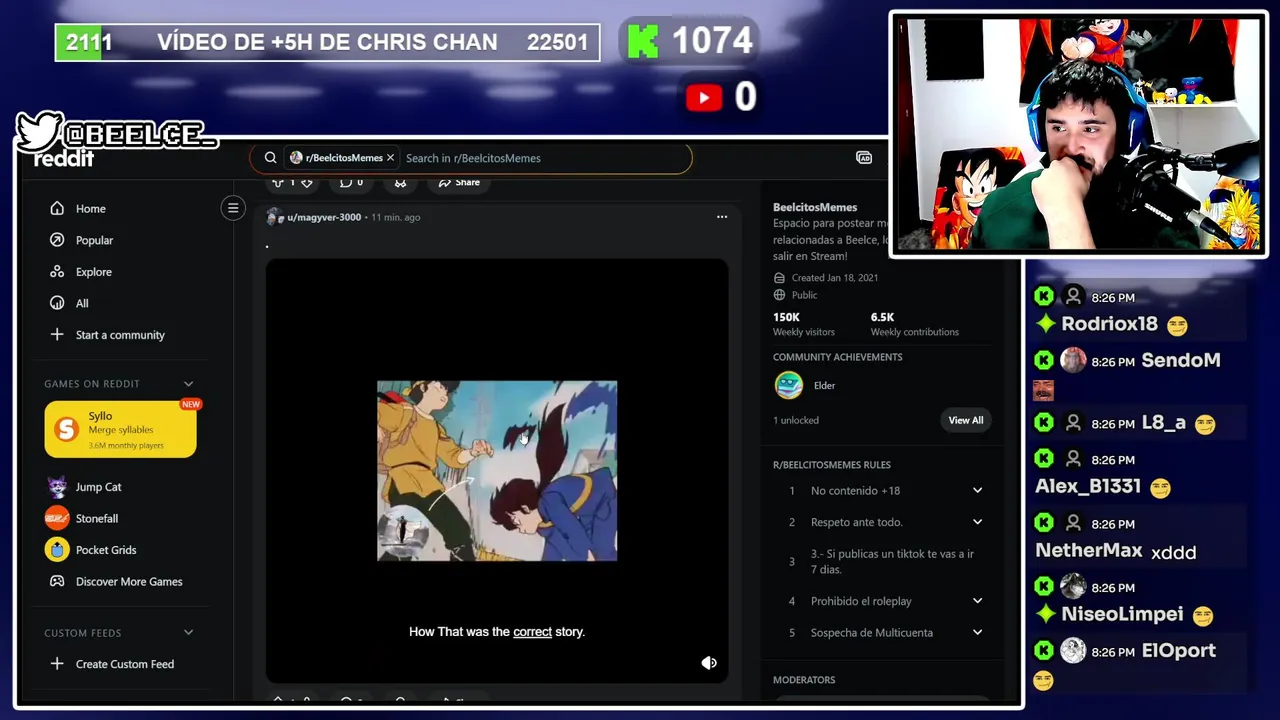Click the TikTok rule number 3 text
The image size is (1280, 720).
(x=892, y=561)
